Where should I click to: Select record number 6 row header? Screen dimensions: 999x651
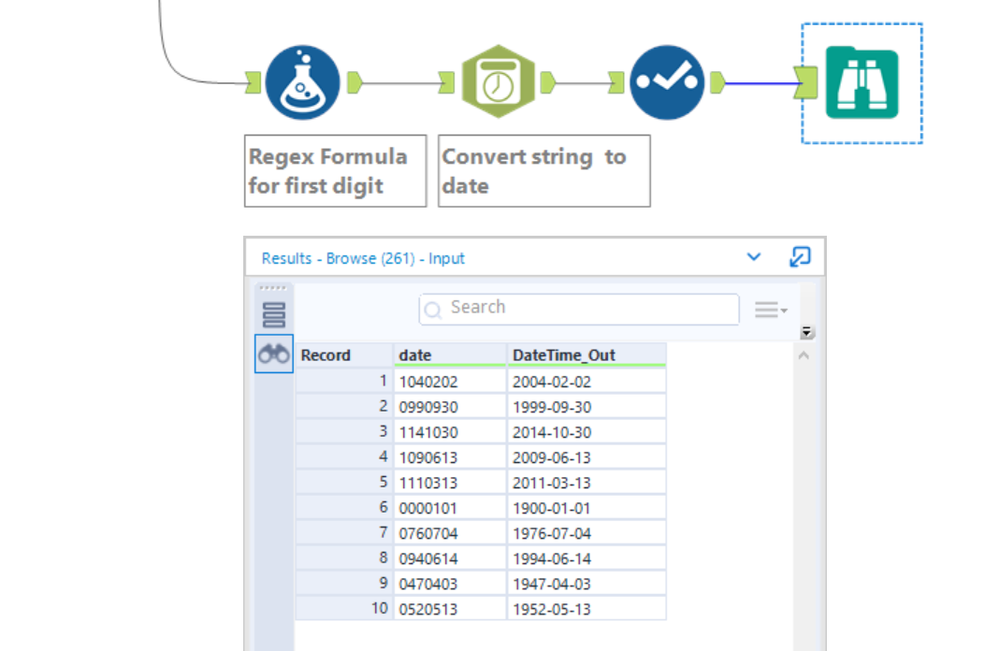pyautogui.click(x=344, y=508)
